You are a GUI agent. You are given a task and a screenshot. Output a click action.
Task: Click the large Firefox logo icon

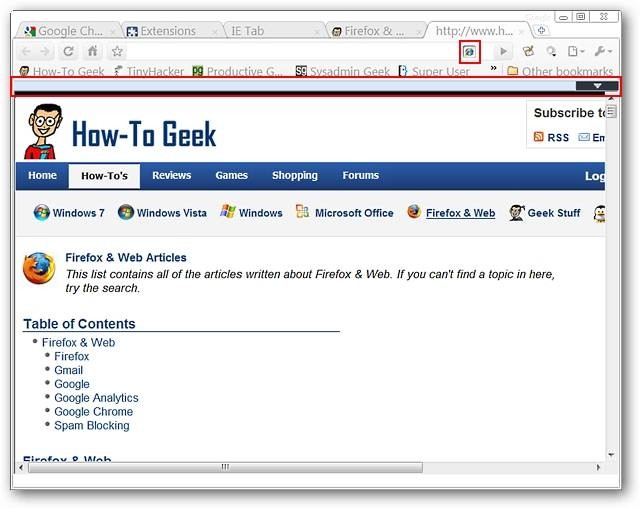(x=39, y=268)
